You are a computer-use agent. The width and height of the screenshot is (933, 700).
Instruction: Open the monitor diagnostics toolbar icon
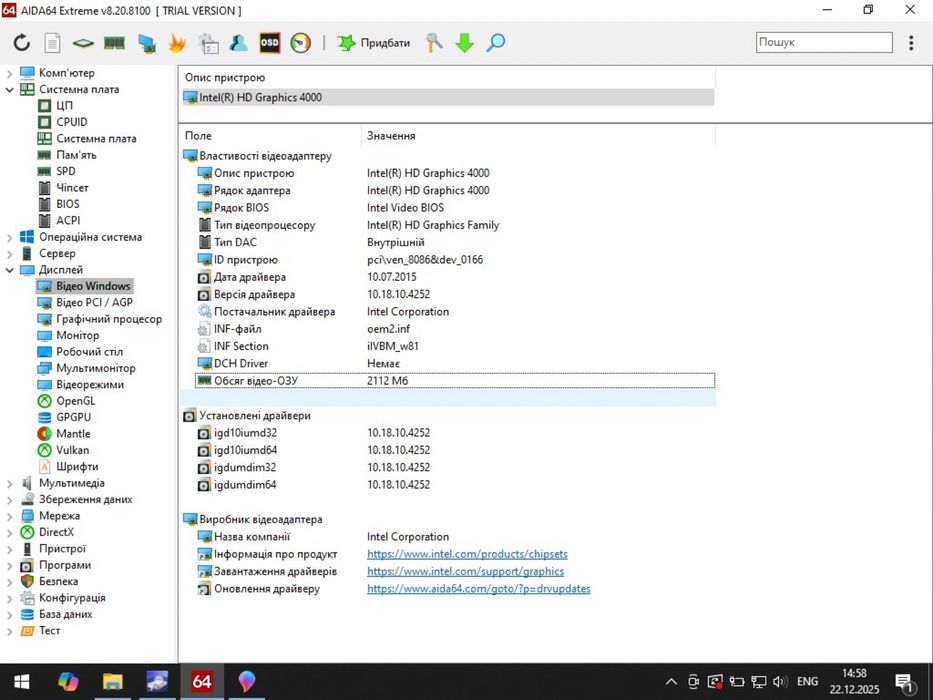(x=146, y=43)
